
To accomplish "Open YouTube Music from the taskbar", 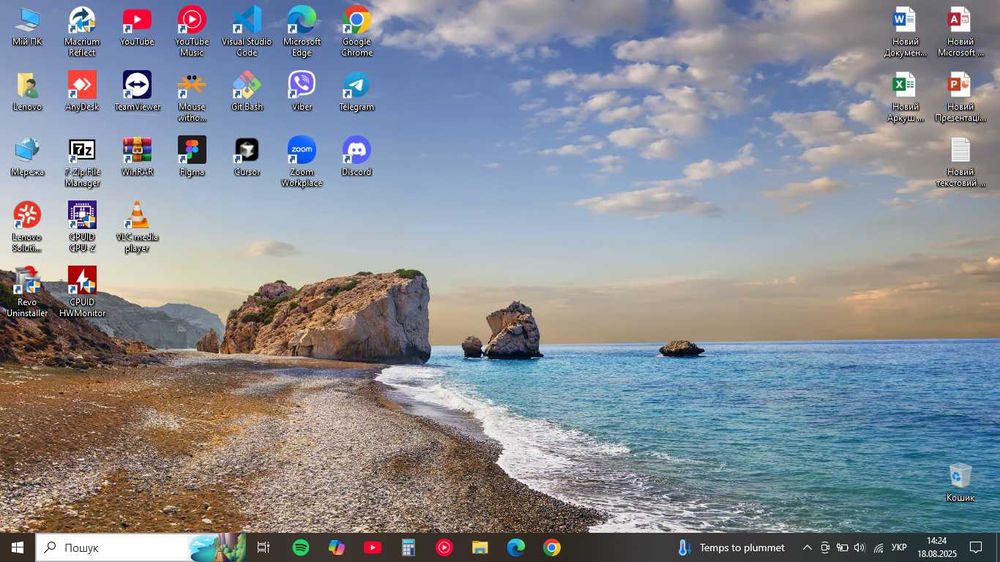I will (x=445, y=547).
